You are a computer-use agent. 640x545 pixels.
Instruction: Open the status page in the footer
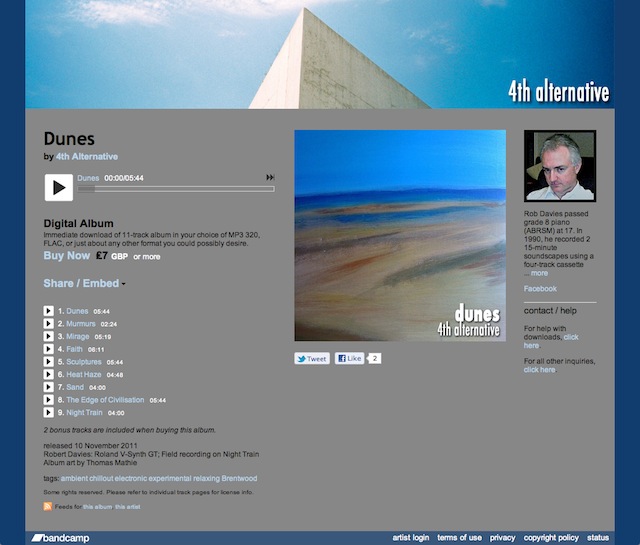pyautogui.click(x=598, y=538)
